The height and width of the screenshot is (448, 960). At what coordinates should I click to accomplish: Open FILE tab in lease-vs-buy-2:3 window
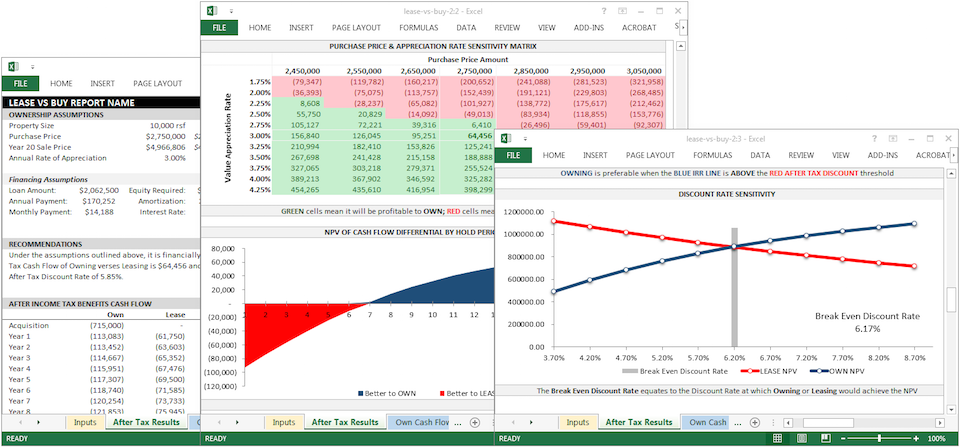[x=513, y=155]
